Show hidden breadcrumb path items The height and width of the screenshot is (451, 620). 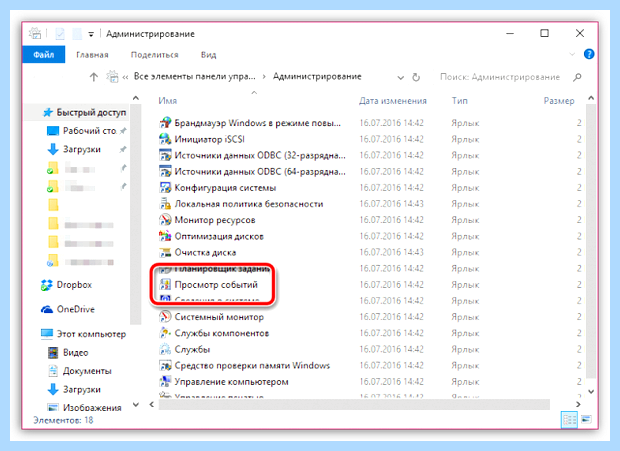[125, 77]
